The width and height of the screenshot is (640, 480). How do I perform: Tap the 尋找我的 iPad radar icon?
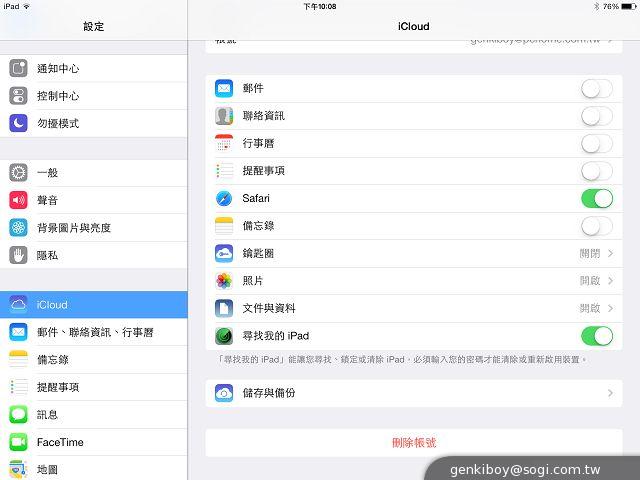224,336
